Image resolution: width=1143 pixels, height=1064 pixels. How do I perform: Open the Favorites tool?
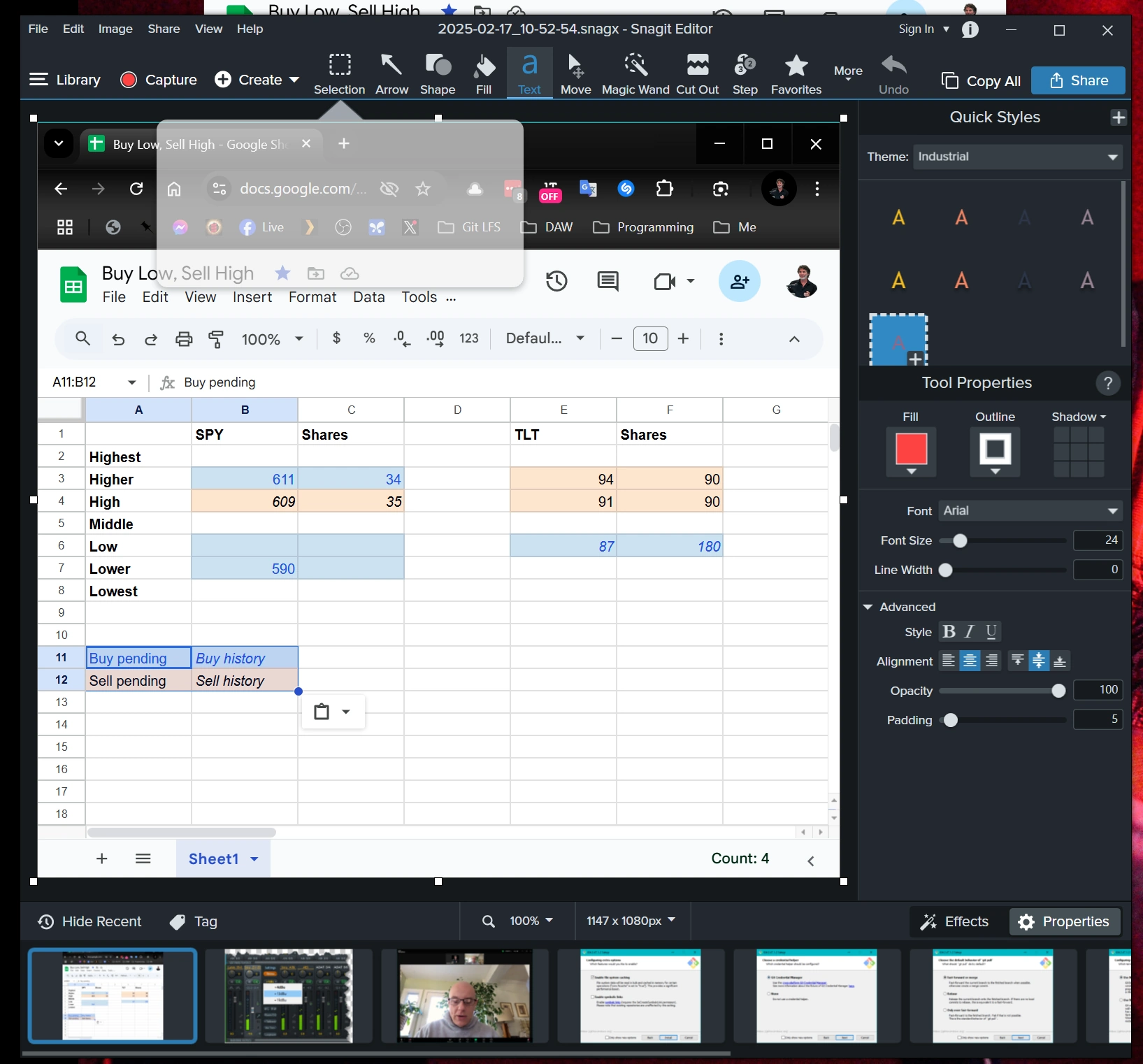pos(796,73)
